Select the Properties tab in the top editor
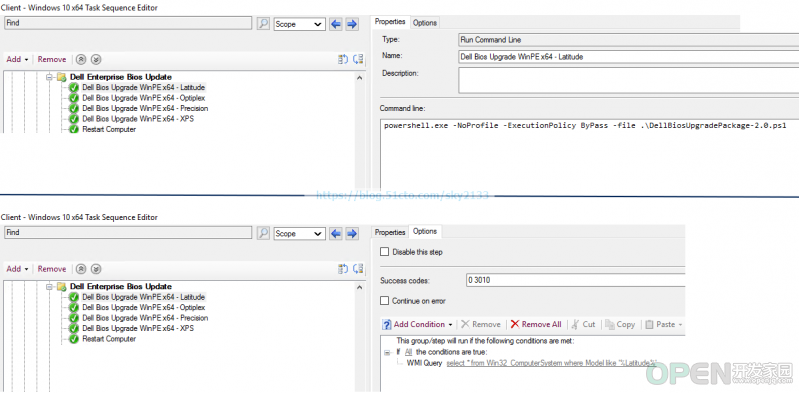Viewport: 799px width, 393px height. [390, 22]
